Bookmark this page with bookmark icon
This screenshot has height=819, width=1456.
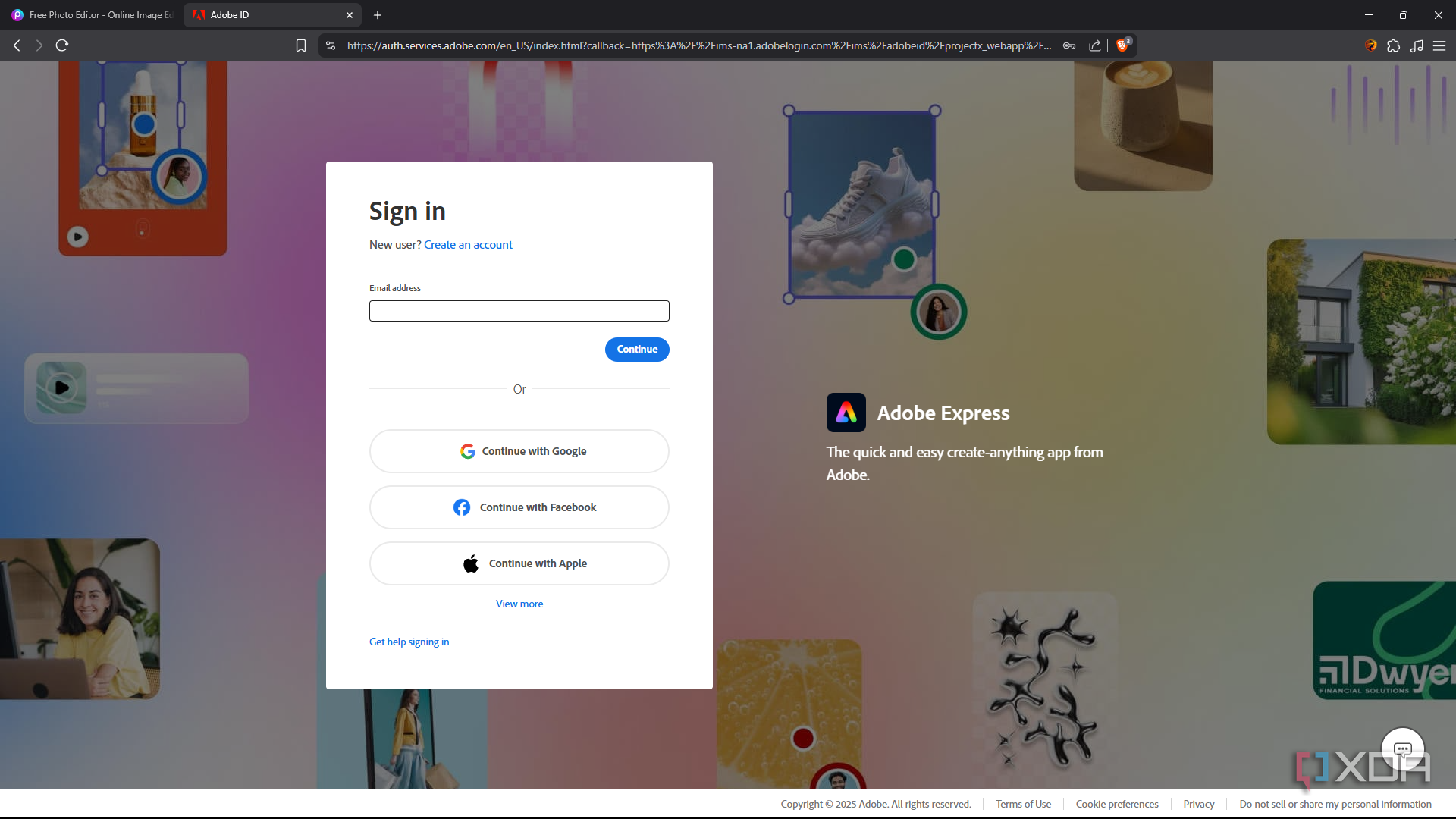pyautogui.click(x=301, y=45)
